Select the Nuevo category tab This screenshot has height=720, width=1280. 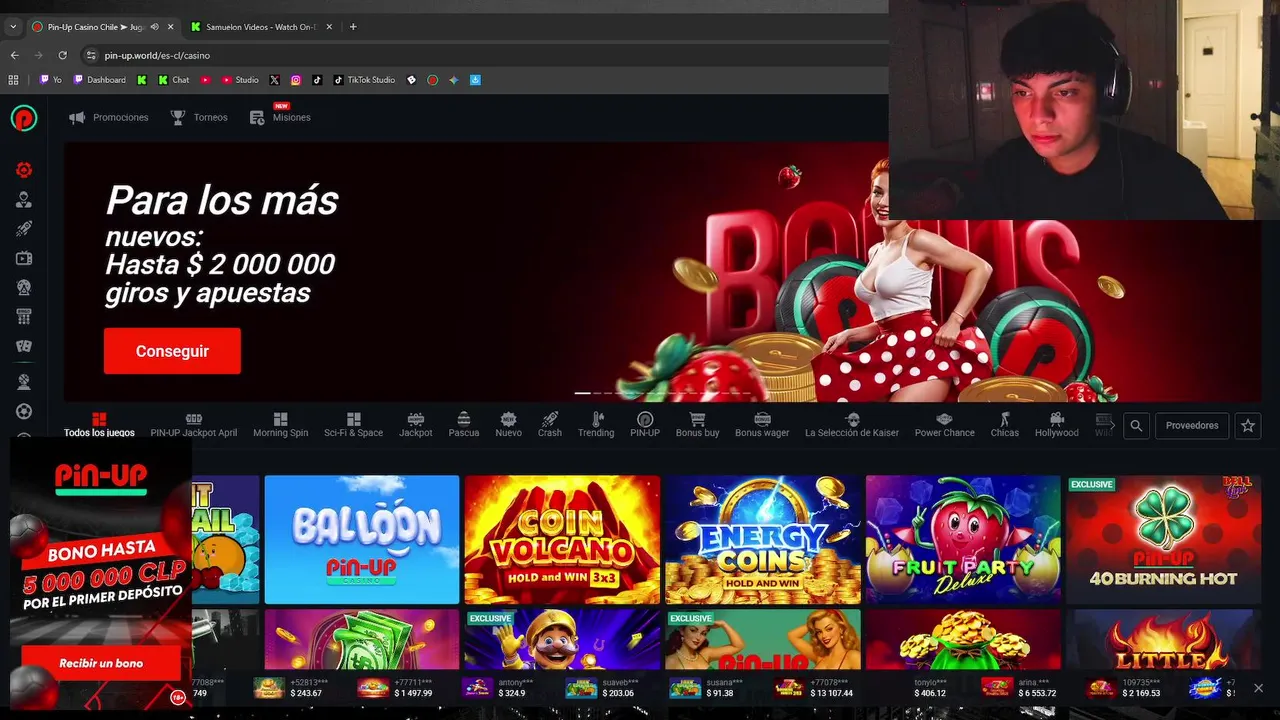coord(508,425)
